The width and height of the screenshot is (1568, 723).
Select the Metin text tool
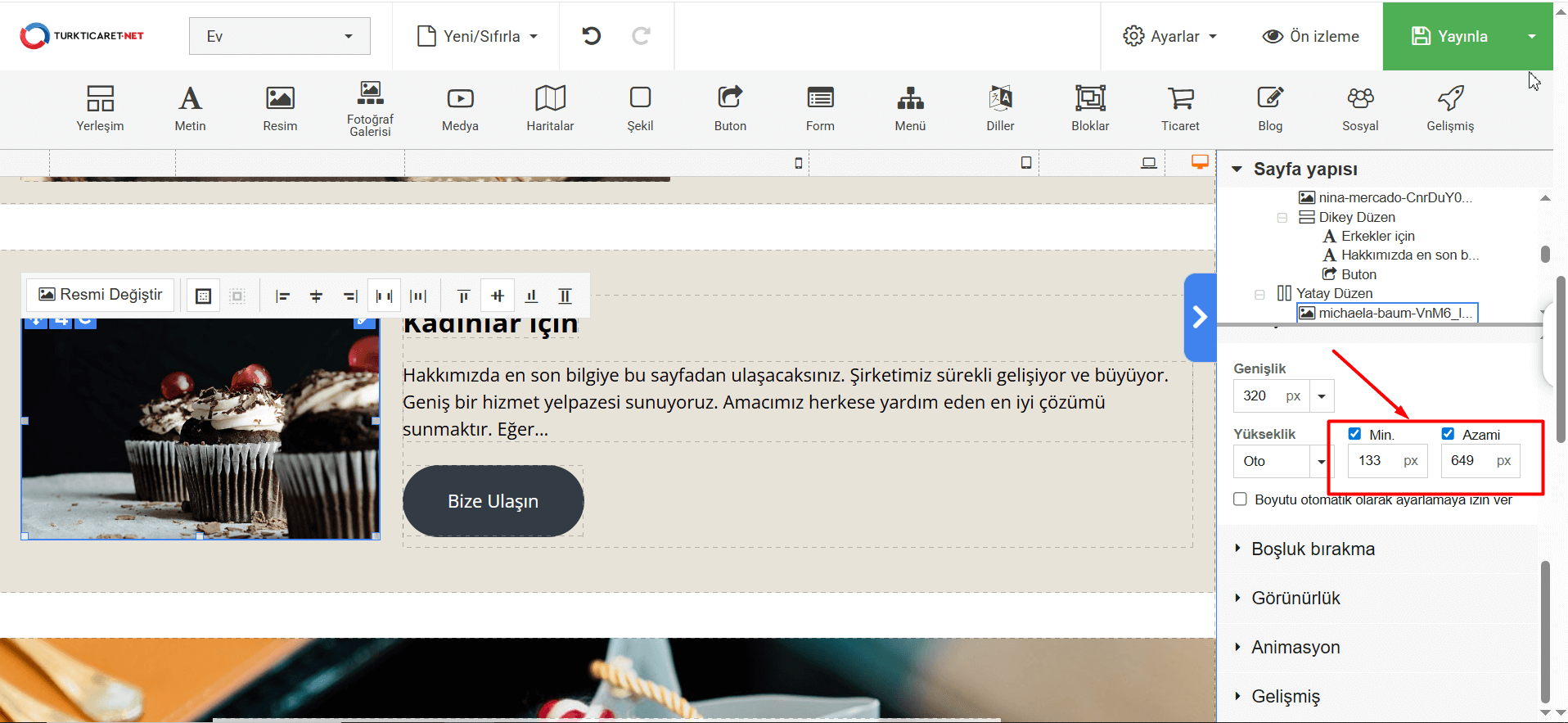190,108
